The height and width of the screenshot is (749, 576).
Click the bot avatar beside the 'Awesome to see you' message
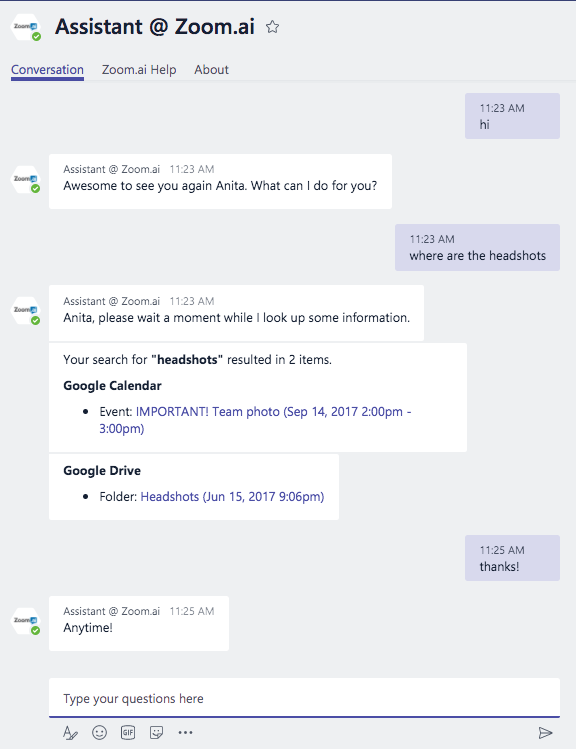(26, 180)
